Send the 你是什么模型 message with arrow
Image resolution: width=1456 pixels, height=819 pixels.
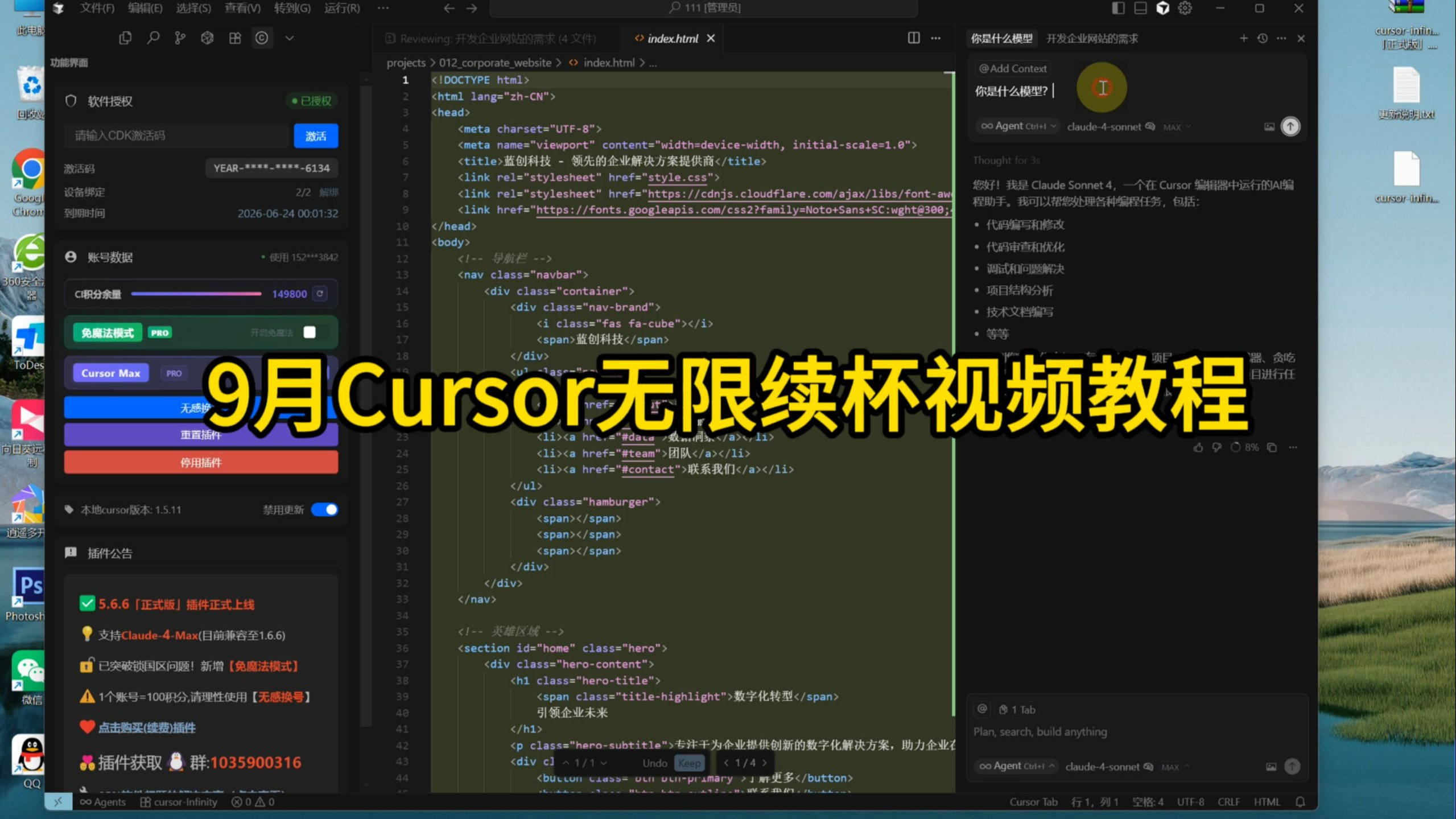pos(1290,126)
